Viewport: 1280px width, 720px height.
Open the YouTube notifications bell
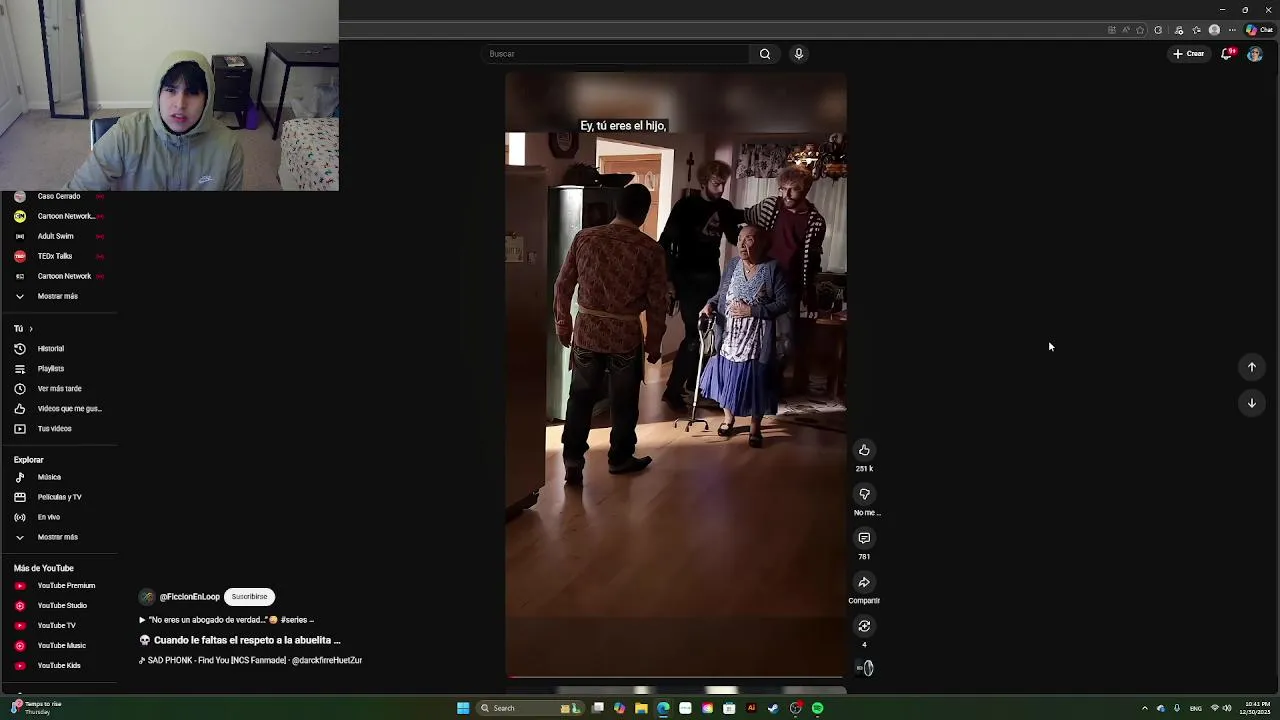(1227, 54)
